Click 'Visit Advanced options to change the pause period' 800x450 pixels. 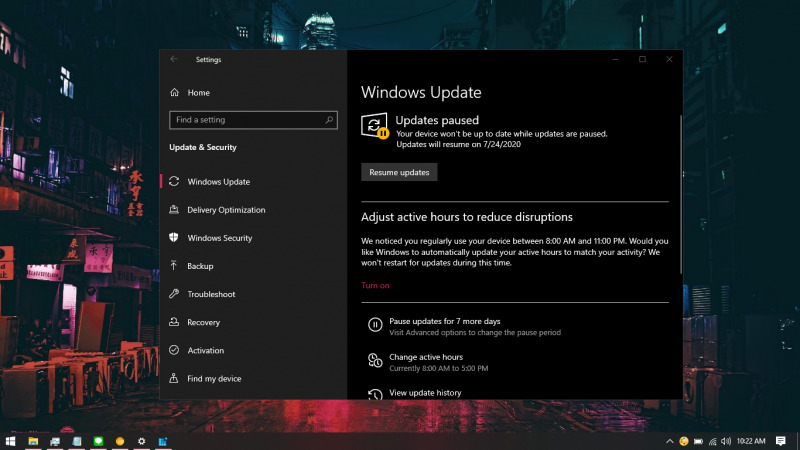click(475, 332)
